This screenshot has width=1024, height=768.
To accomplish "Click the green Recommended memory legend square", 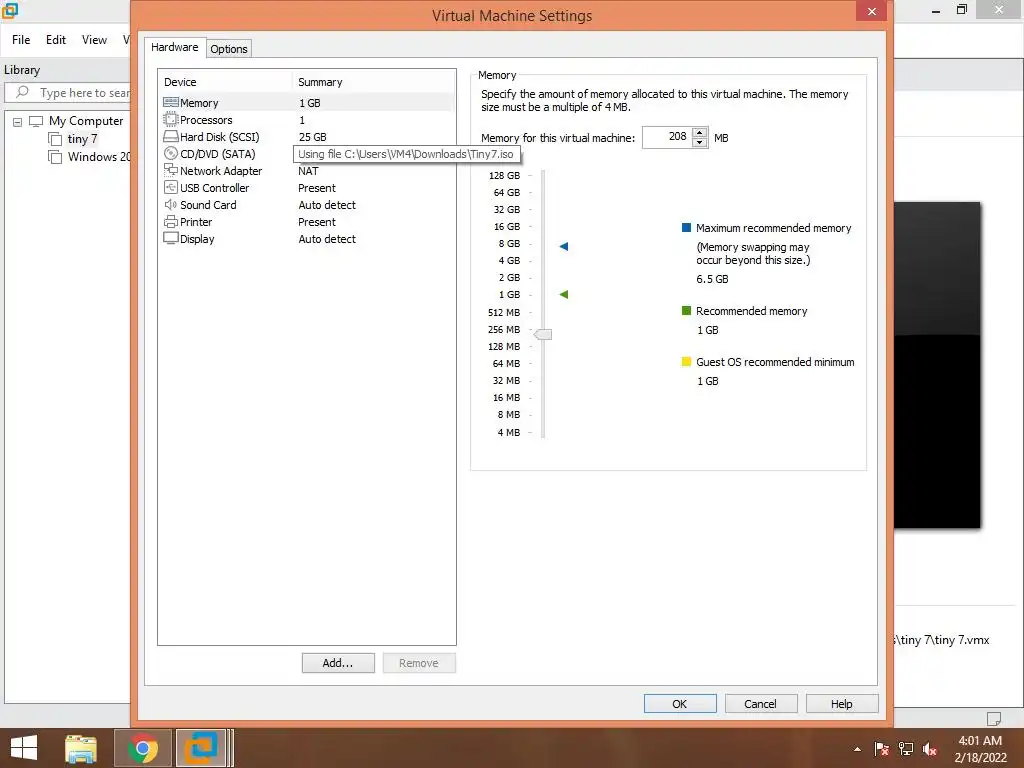I will [x=686, y=310].
